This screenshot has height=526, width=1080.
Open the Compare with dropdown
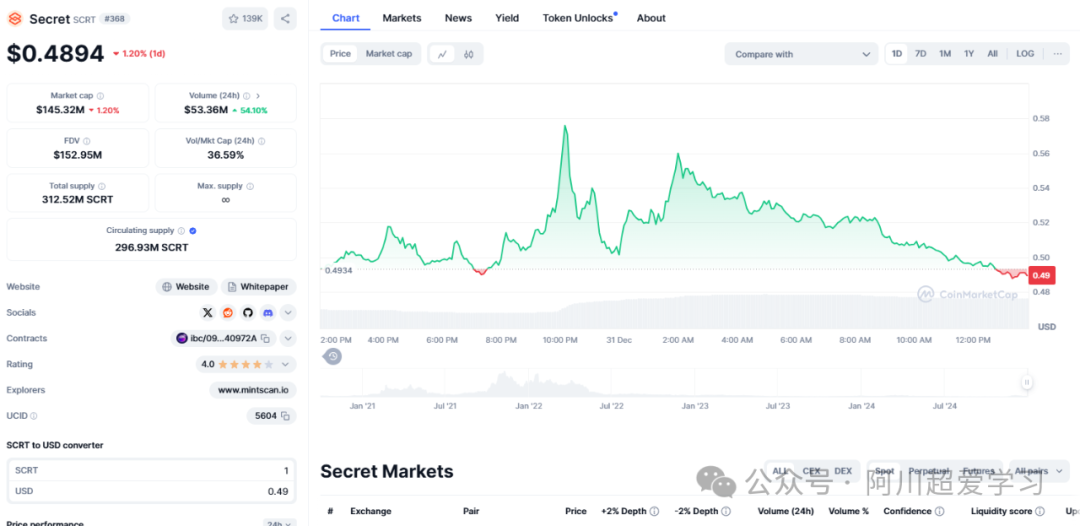click(x=802, y=54)
